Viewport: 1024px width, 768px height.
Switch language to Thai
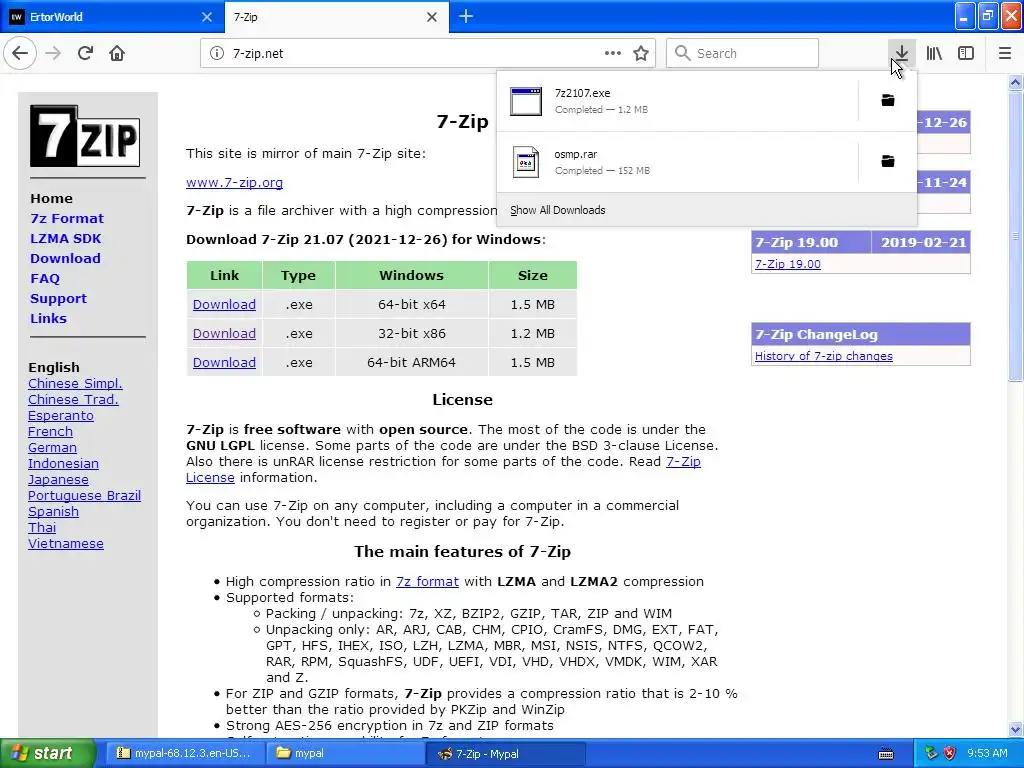click(x=42, y=527)
